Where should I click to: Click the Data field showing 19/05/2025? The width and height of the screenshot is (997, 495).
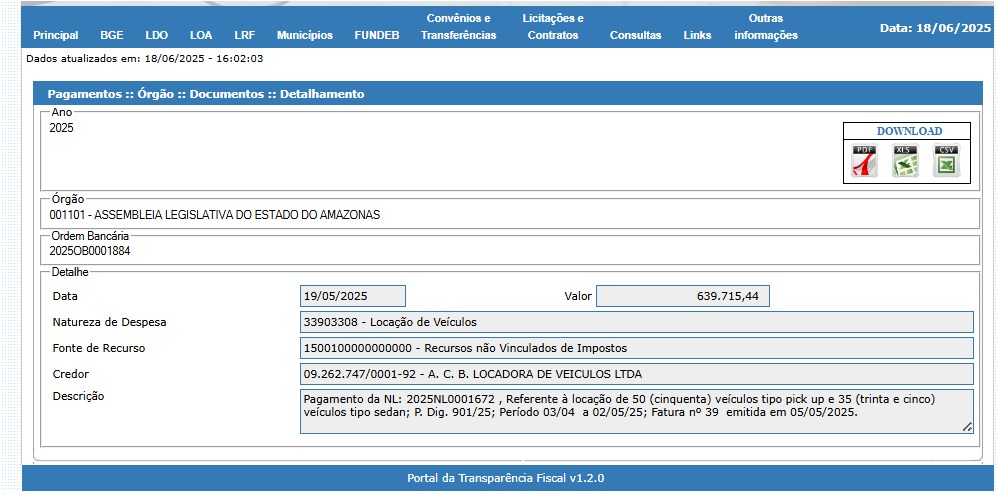pyautogui.click(x=353, y=296)
